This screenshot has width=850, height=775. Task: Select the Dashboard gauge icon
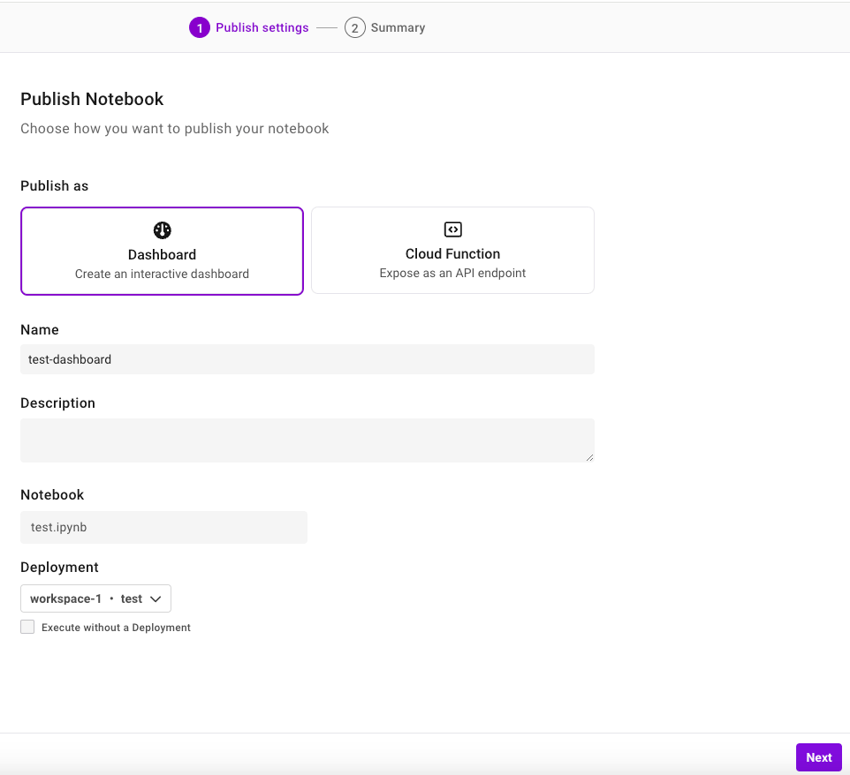pyautogui.click(x=162, y=229)
